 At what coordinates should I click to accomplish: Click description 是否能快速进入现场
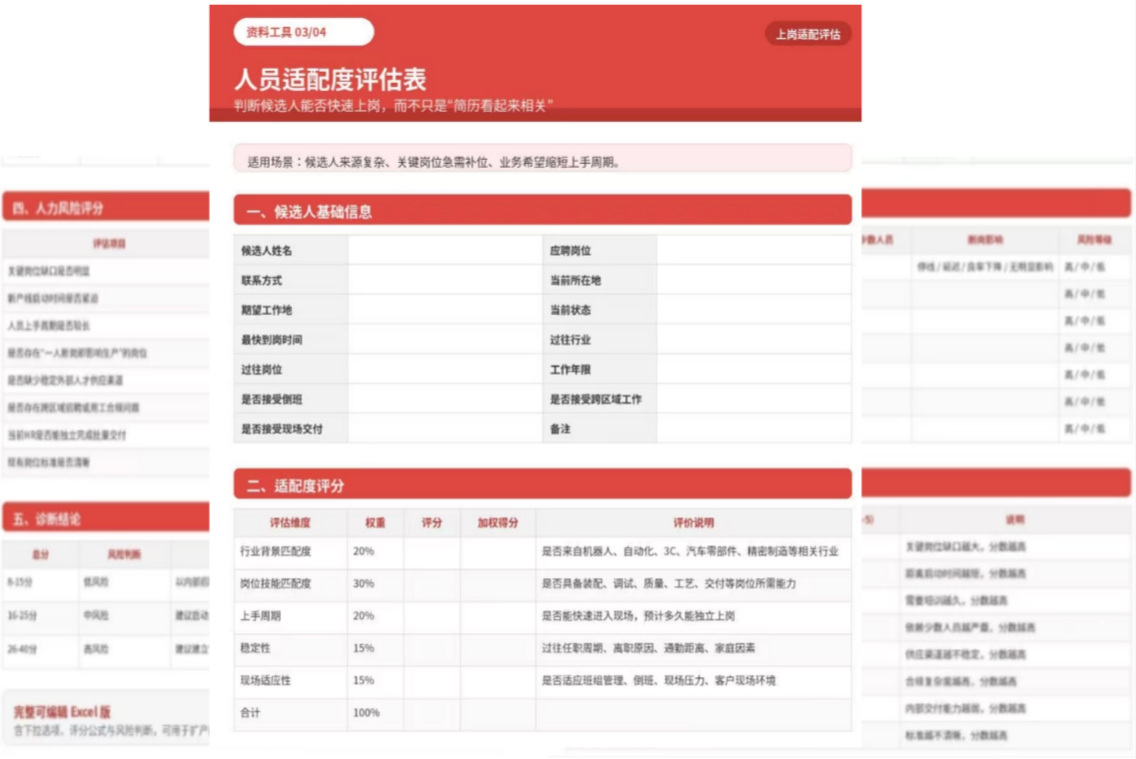(638, 616)
